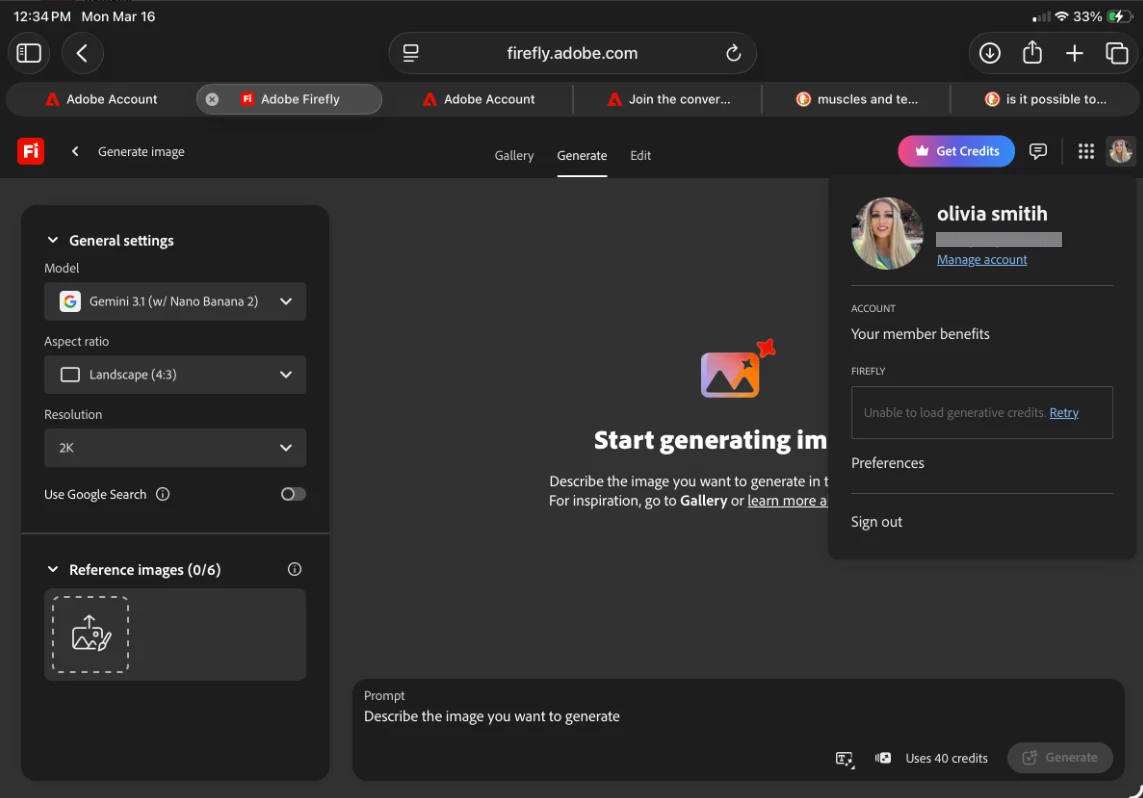Switch to the Join the conver... browser tab
The image size is (1143, 798).
668,99
